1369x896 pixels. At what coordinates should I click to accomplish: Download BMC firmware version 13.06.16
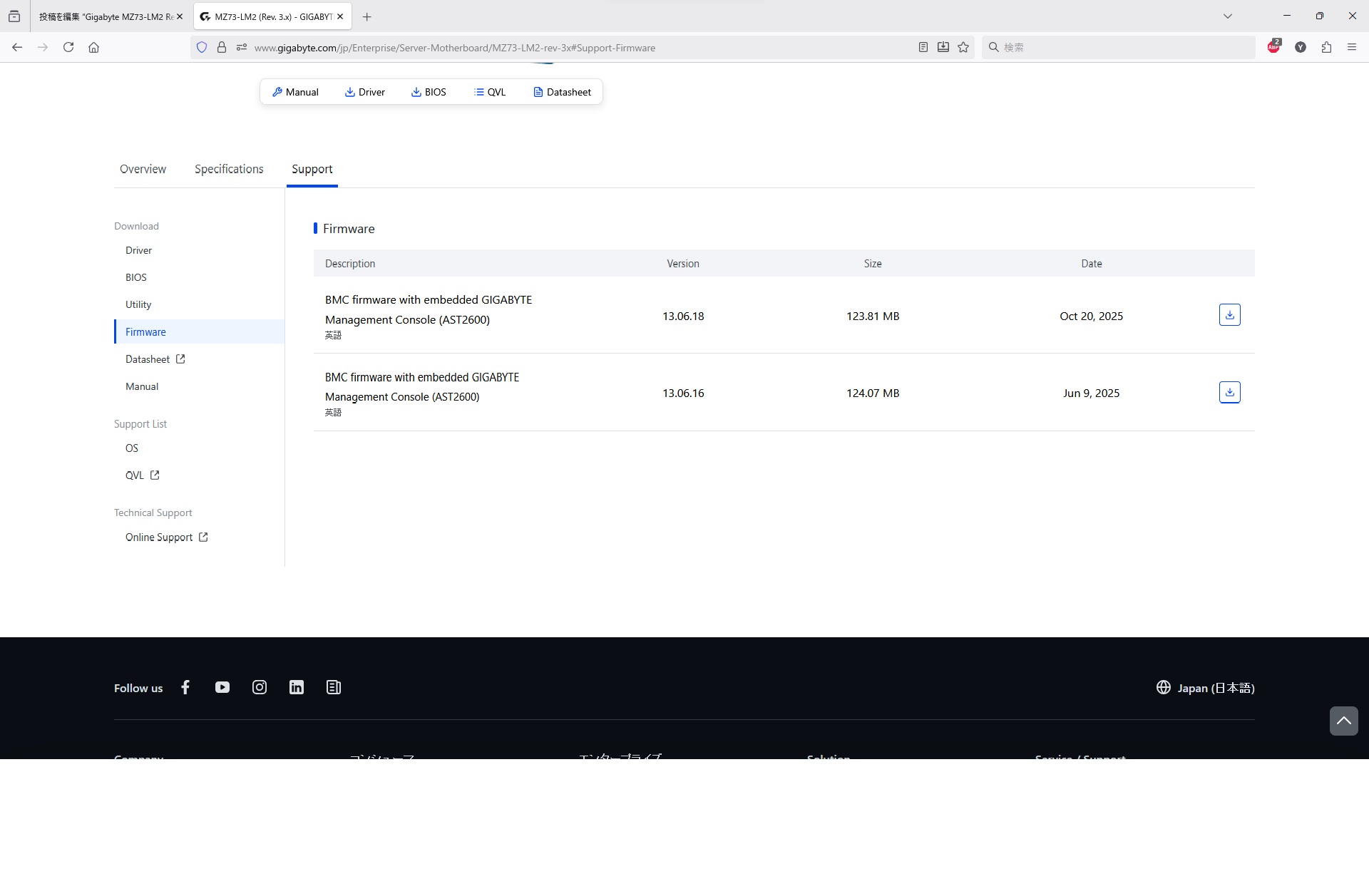point(1229,392)
